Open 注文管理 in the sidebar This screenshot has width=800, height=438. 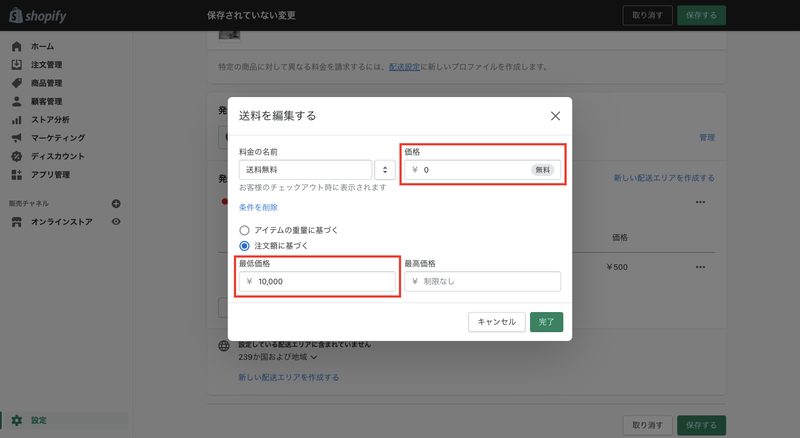(x=46, y=65)
